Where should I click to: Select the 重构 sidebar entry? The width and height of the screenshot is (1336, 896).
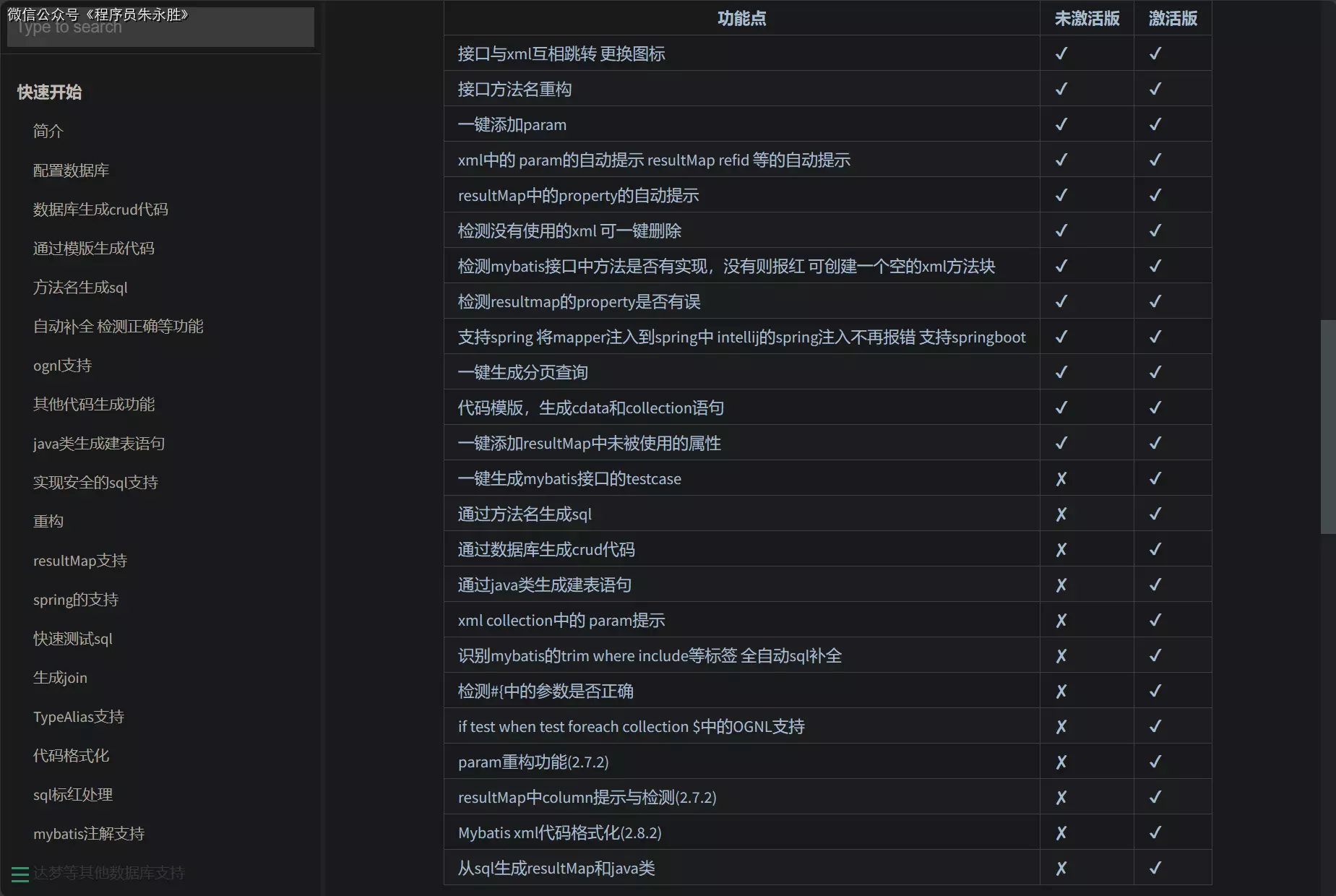[x=48, y=521]
